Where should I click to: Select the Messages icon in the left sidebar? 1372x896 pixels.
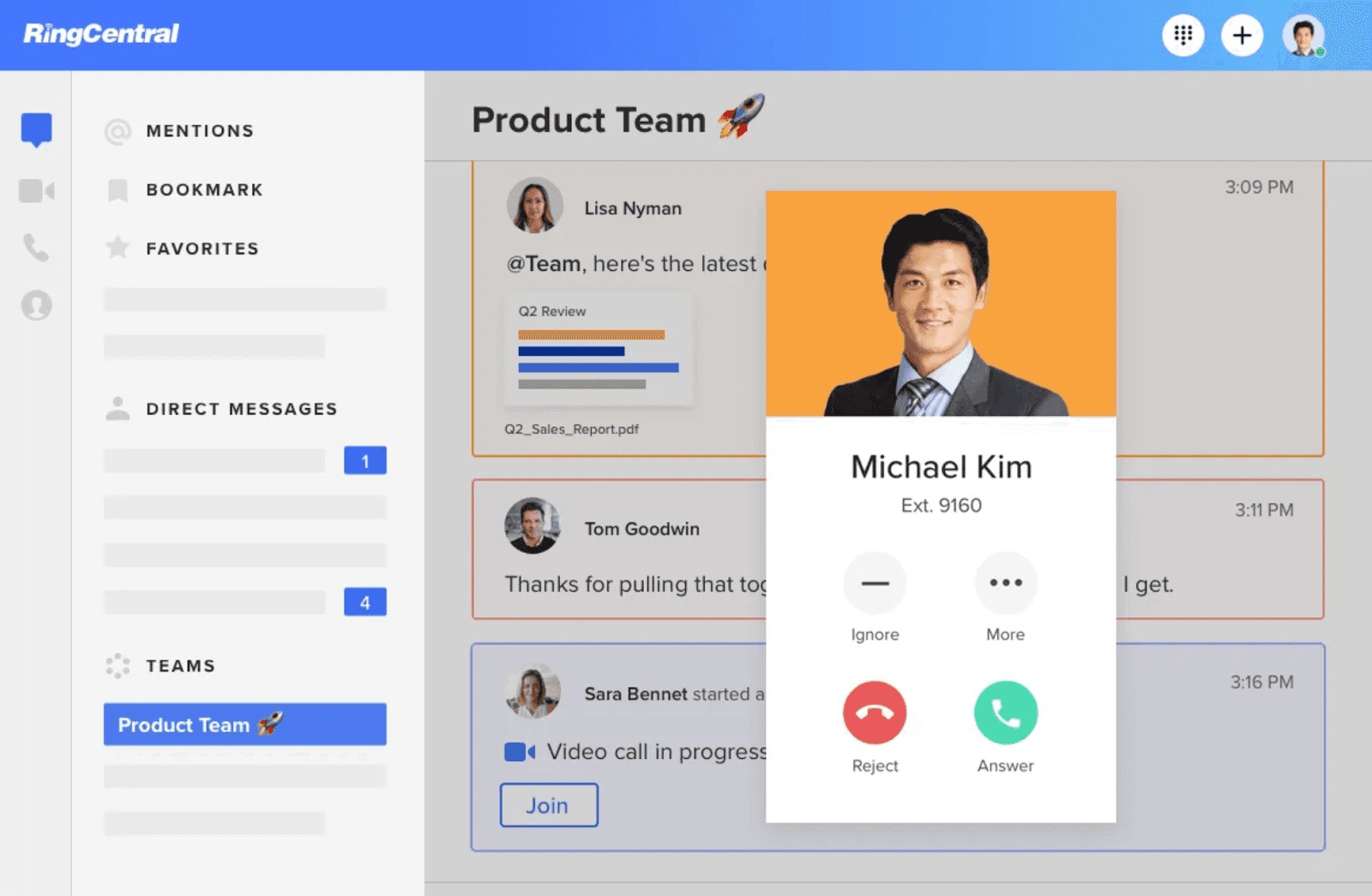pyautogui.click(x=35, y=129)
